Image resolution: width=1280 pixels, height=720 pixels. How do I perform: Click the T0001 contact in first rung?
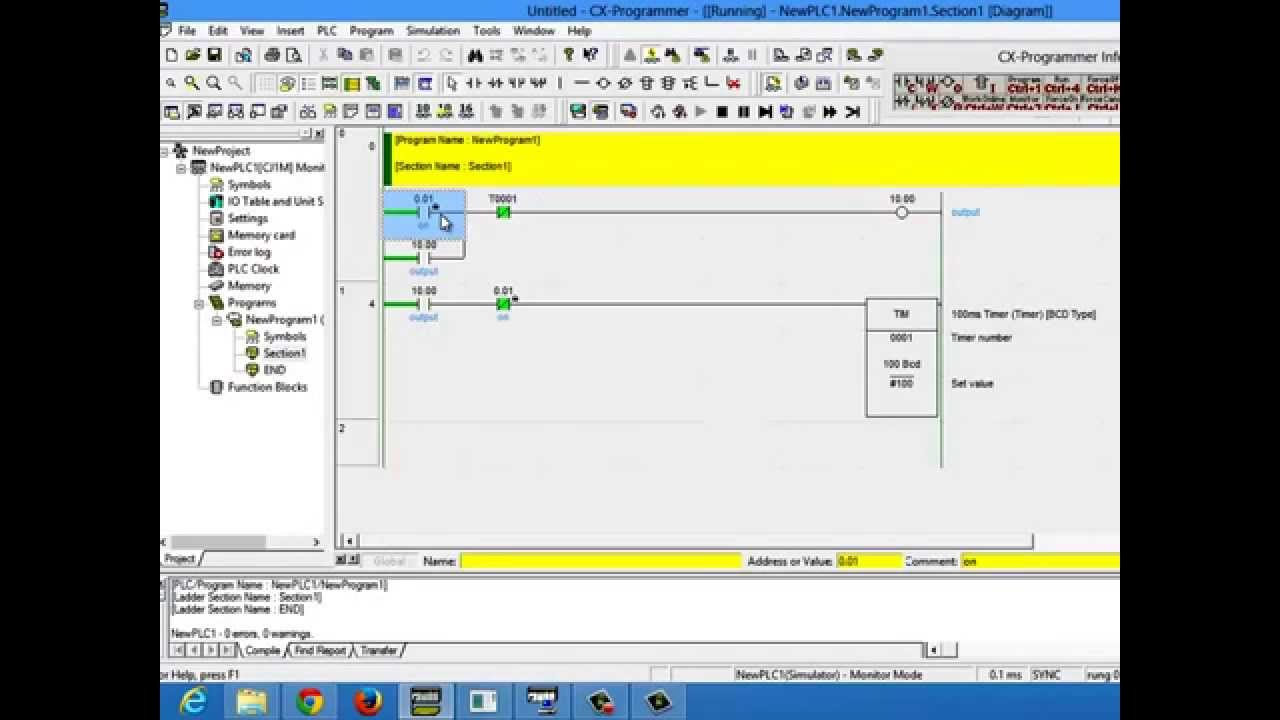point(503,212)
